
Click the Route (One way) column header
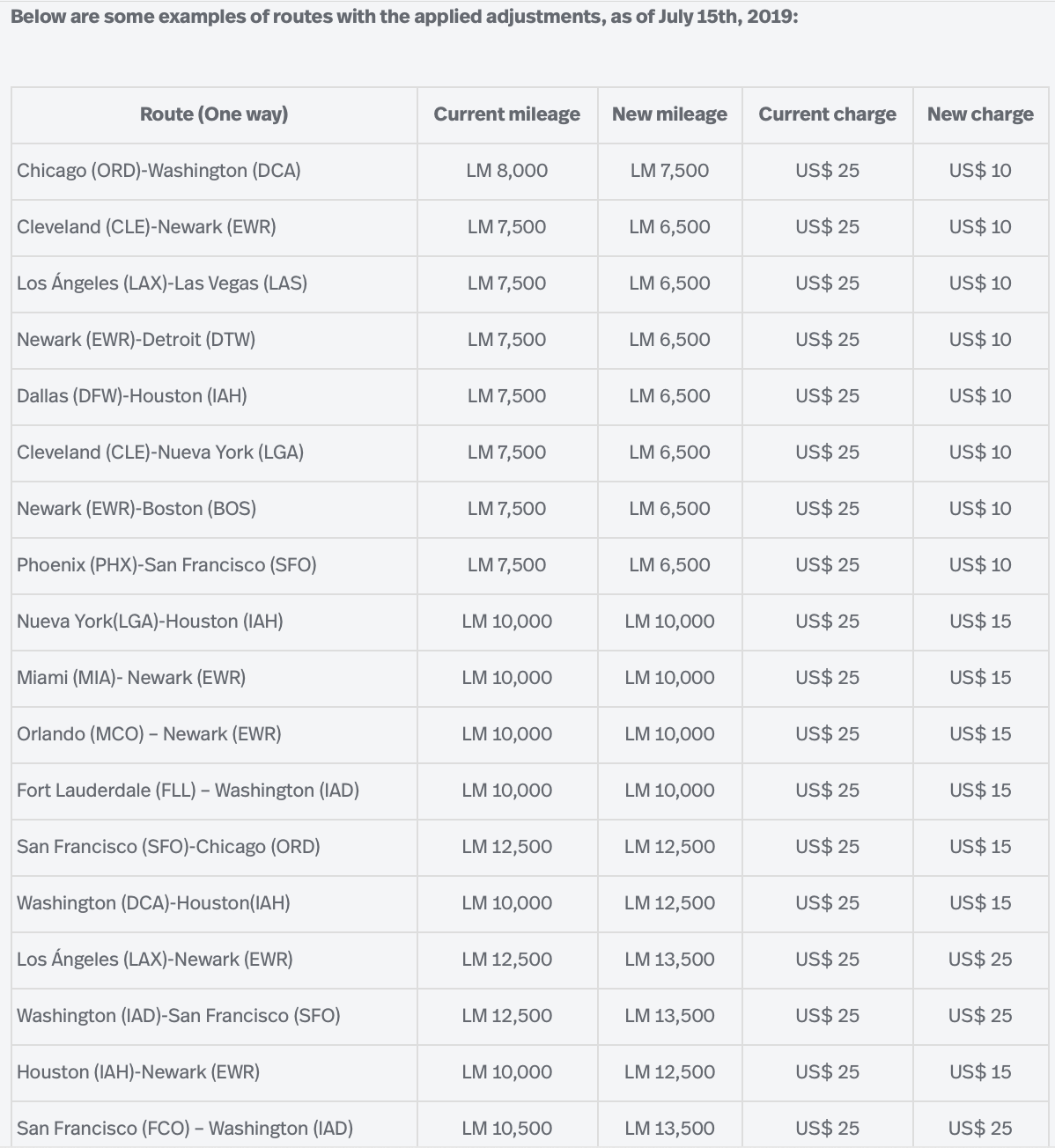pos(214,114)
